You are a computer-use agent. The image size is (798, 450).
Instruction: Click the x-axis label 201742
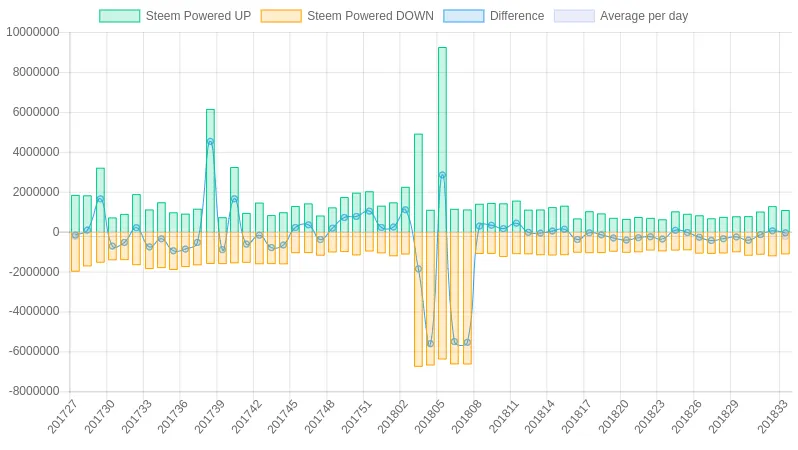click(x=246, y=416)
